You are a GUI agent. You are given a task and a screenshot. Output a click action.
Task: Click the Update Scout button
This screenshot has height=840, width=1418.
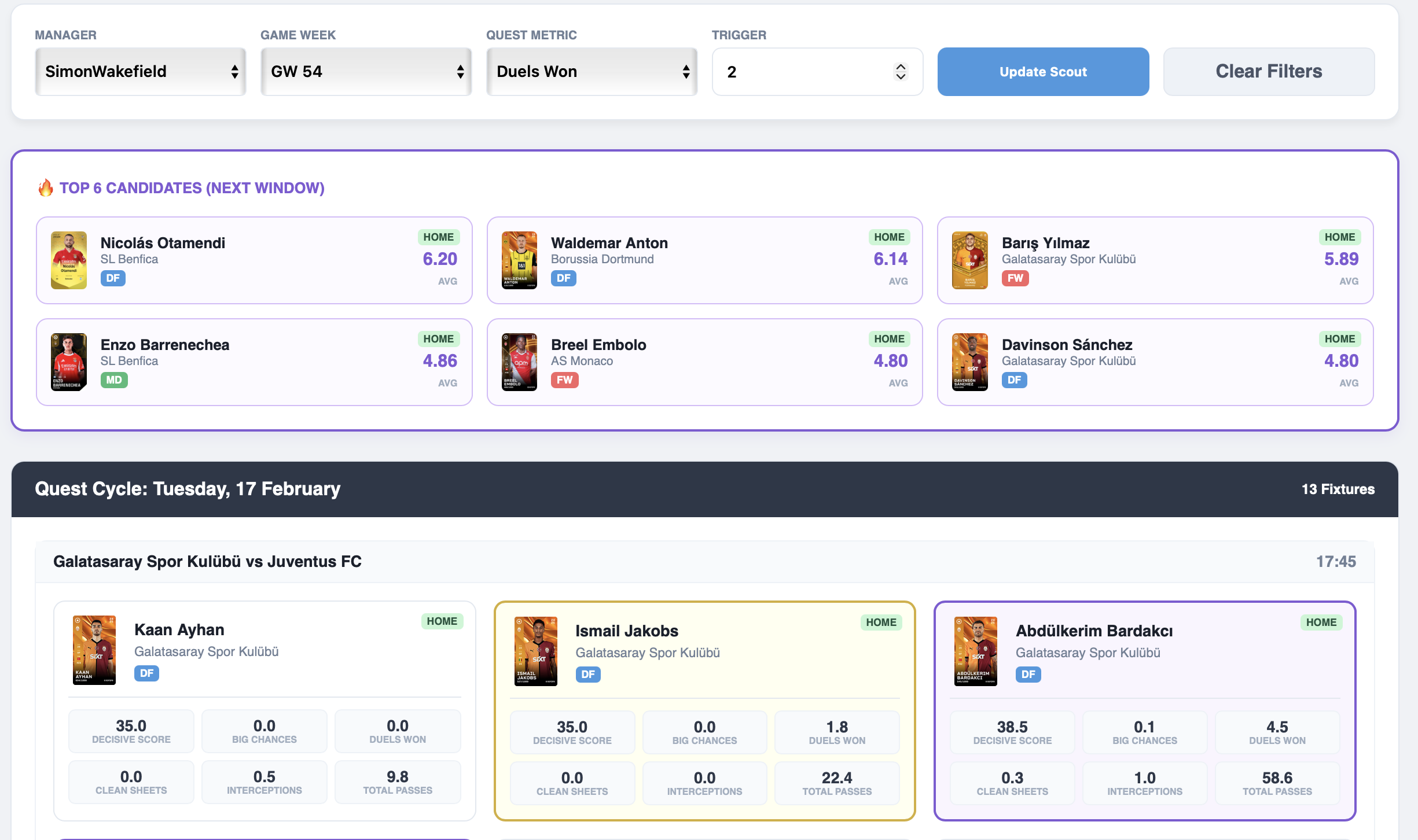point(1043,72)
